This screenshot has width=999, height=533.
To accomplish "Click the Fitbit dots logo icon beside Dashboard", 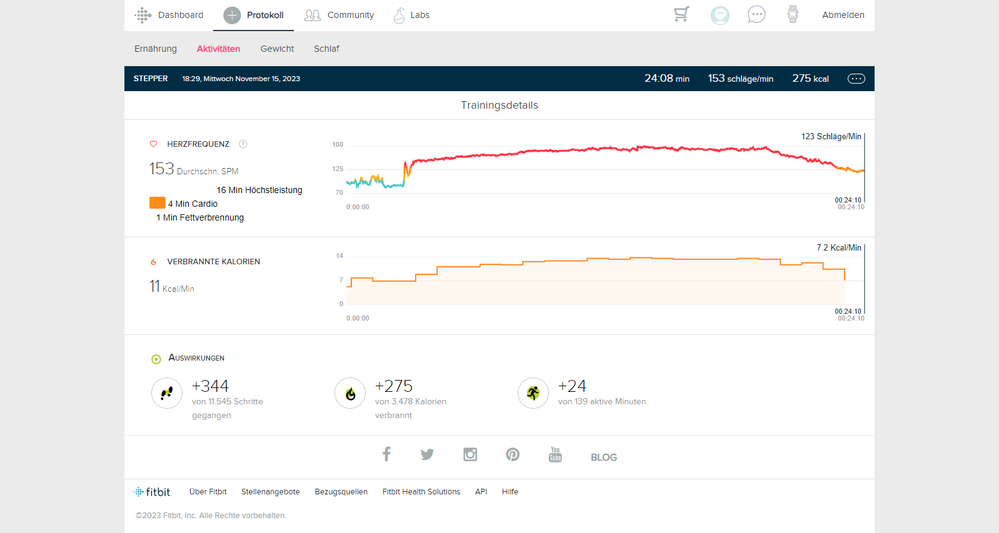I will point(143,15).
